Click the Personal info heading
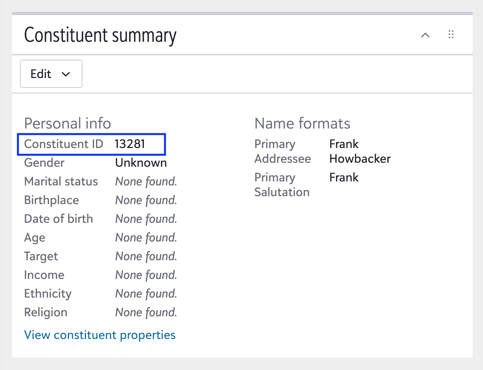The image size is (483, 370). click(67, 123)
